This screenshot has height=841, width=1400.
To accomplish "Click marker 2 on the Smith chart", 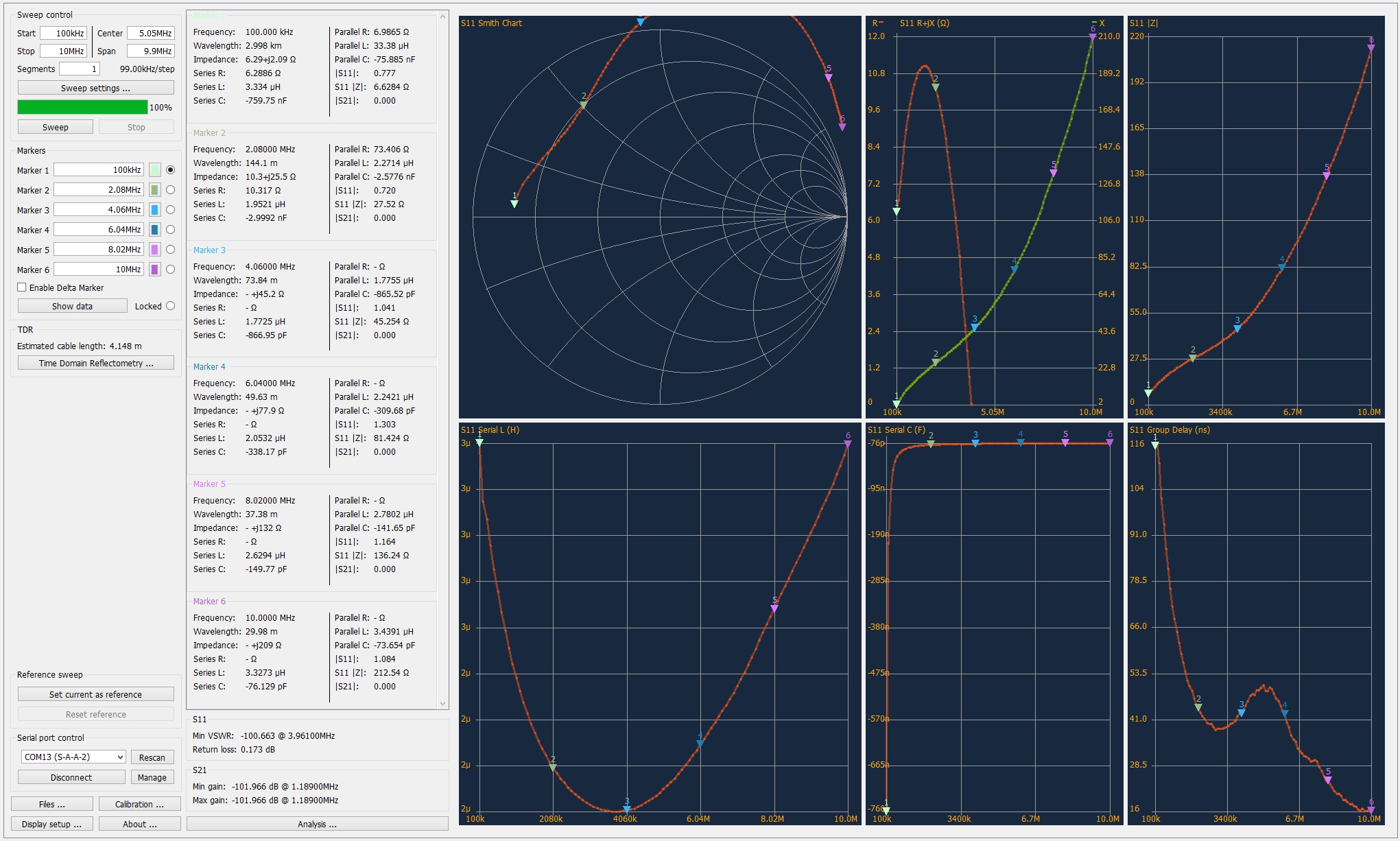I will [x=584, y=104].
